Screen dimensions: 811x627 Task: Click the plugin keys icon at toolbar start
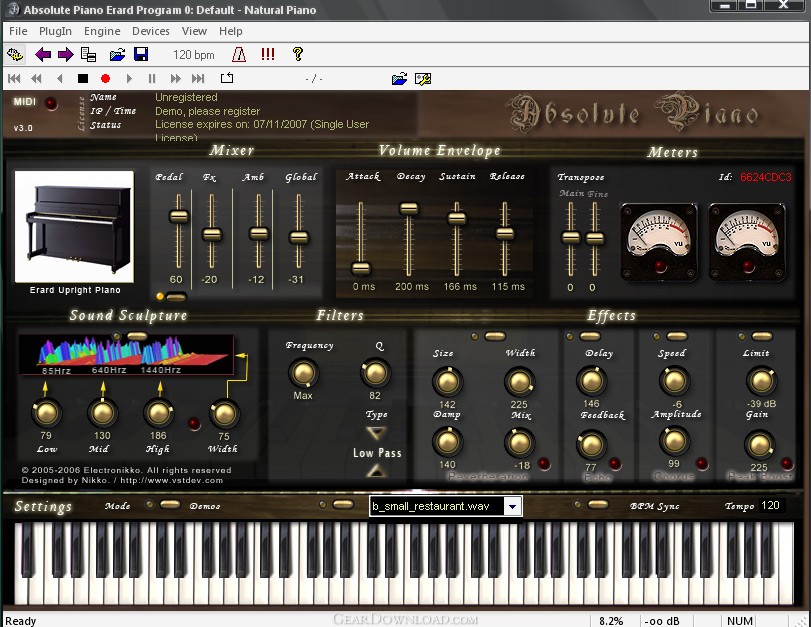14,54
